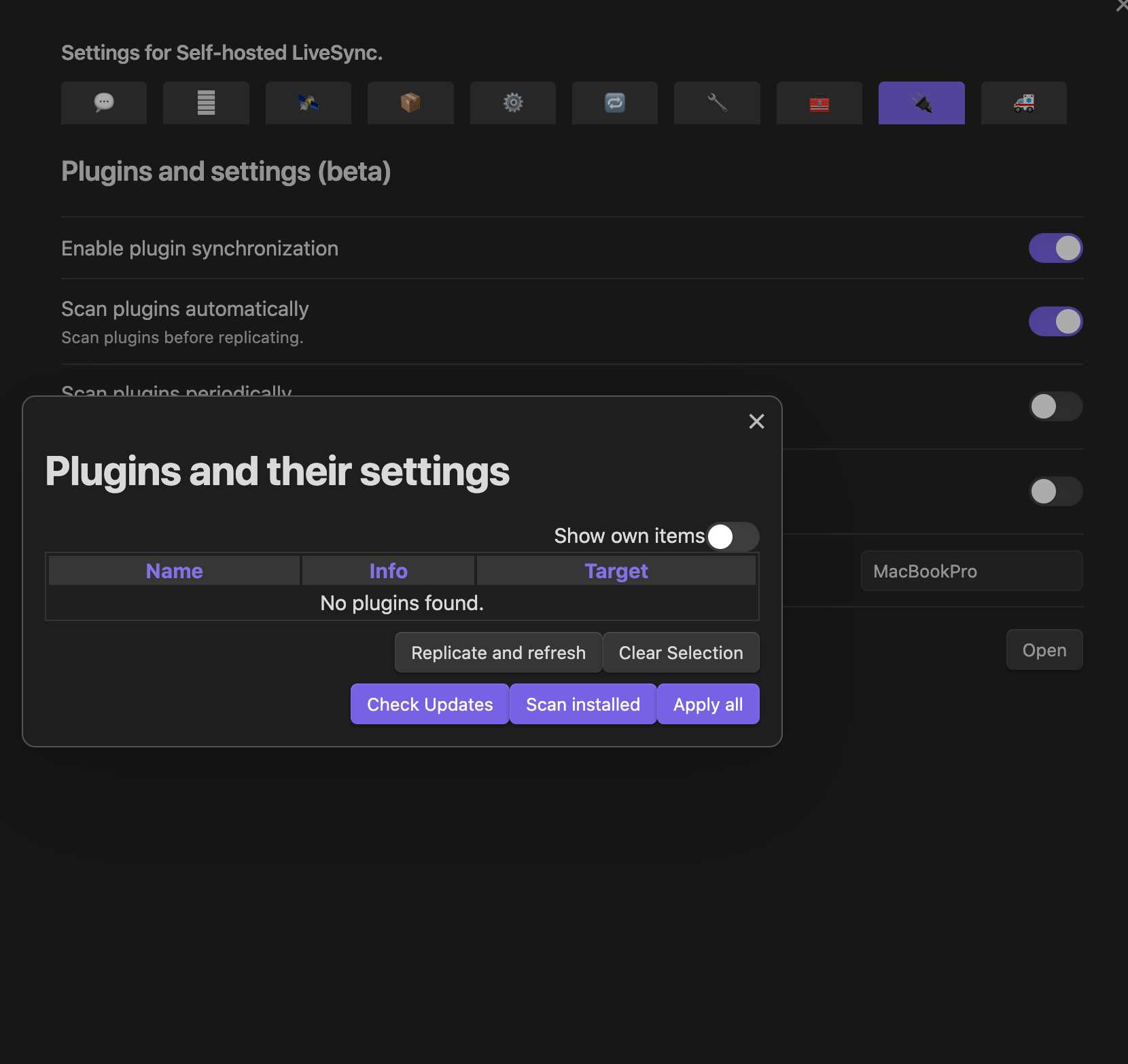Click the package icon in the settings toolbar

pos(410,103)
